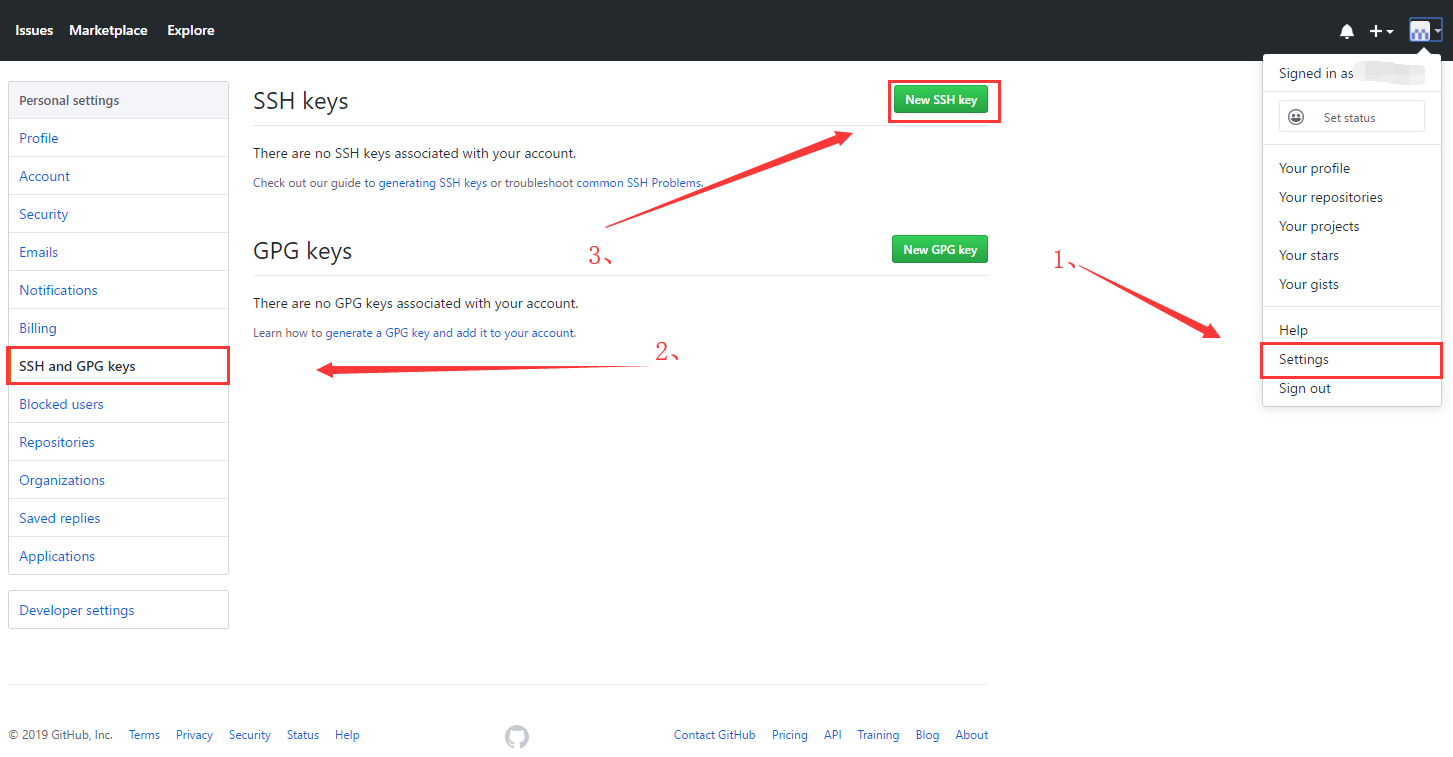The image size is (1453, 757).
Task: Open Organizations in settings sidebar
Action: [118, 480]
